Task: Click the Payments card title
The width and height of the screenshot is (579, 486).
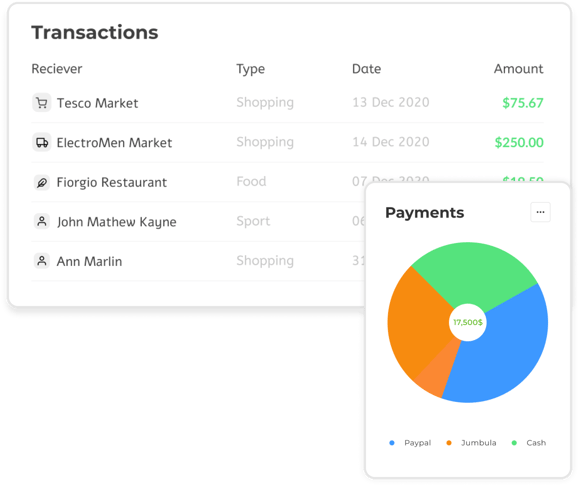Action: point(424,213)
